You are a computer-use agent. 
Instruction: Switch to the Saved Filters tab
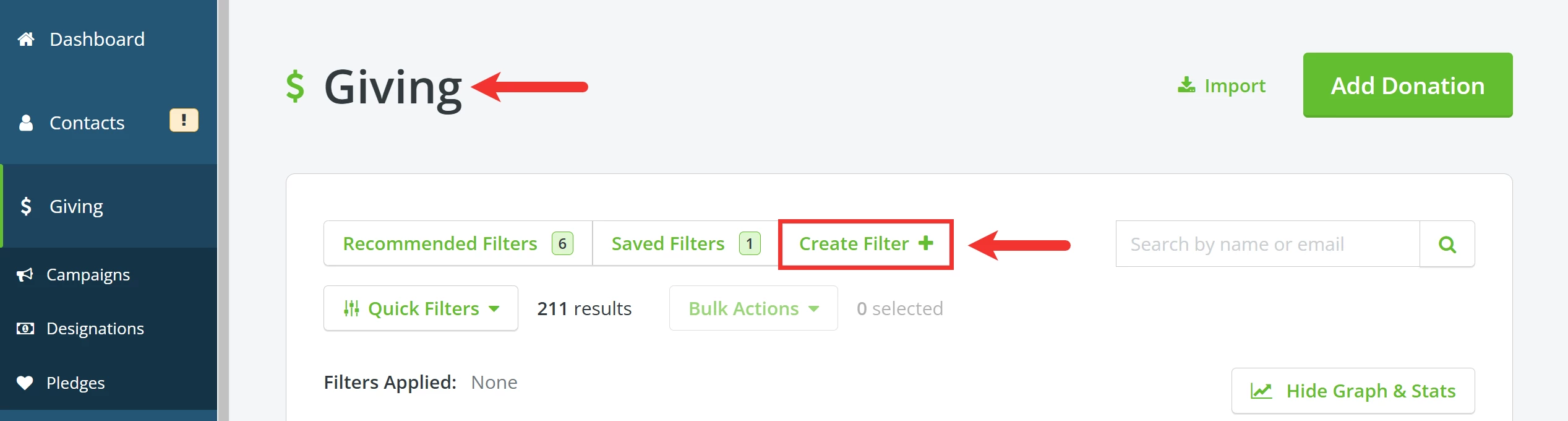[x=685, y=243]
